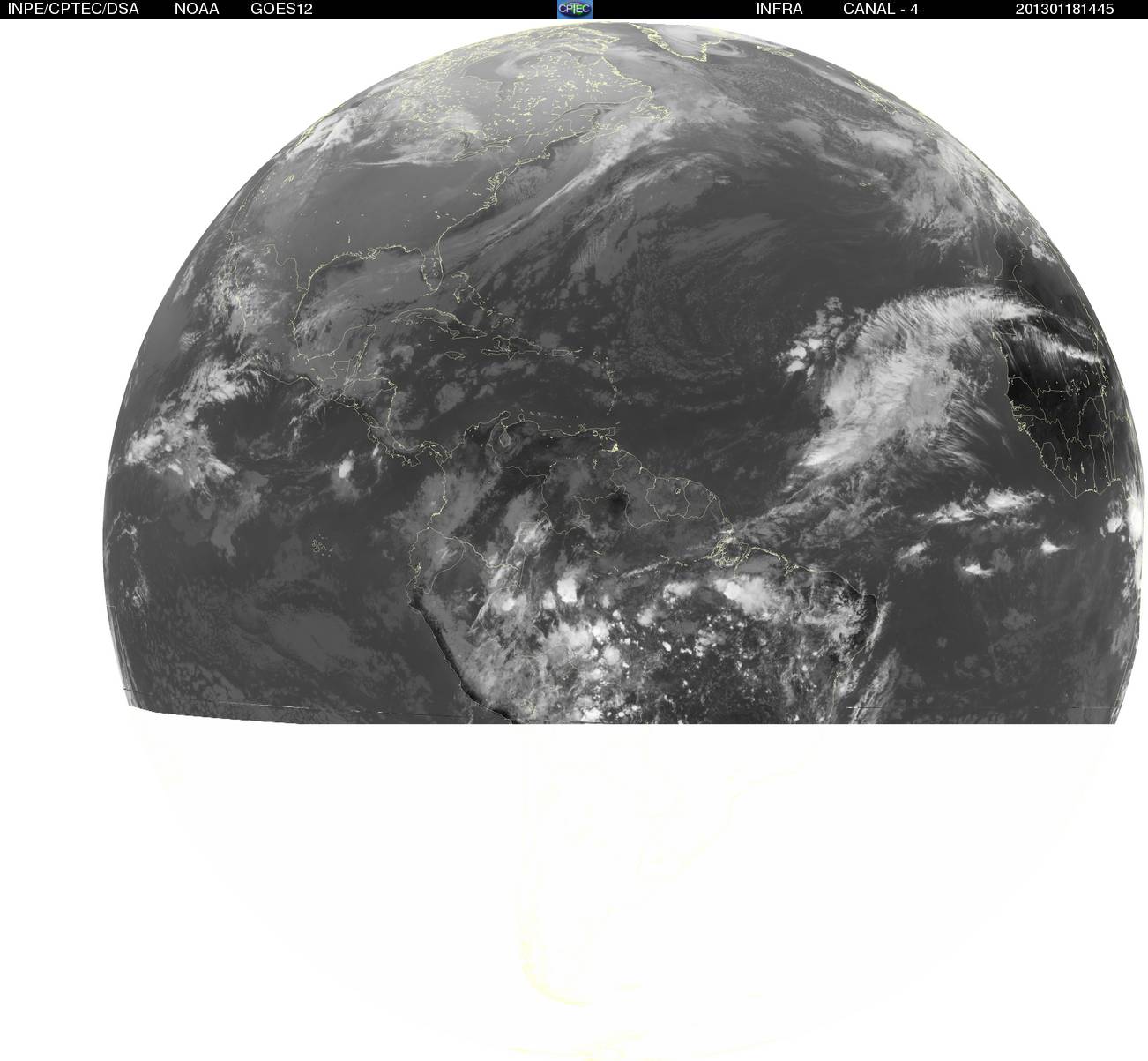This screenshot has height=1061, width=1148.
Task: Click the CPTEC logo in header
Action: [574, 9]
